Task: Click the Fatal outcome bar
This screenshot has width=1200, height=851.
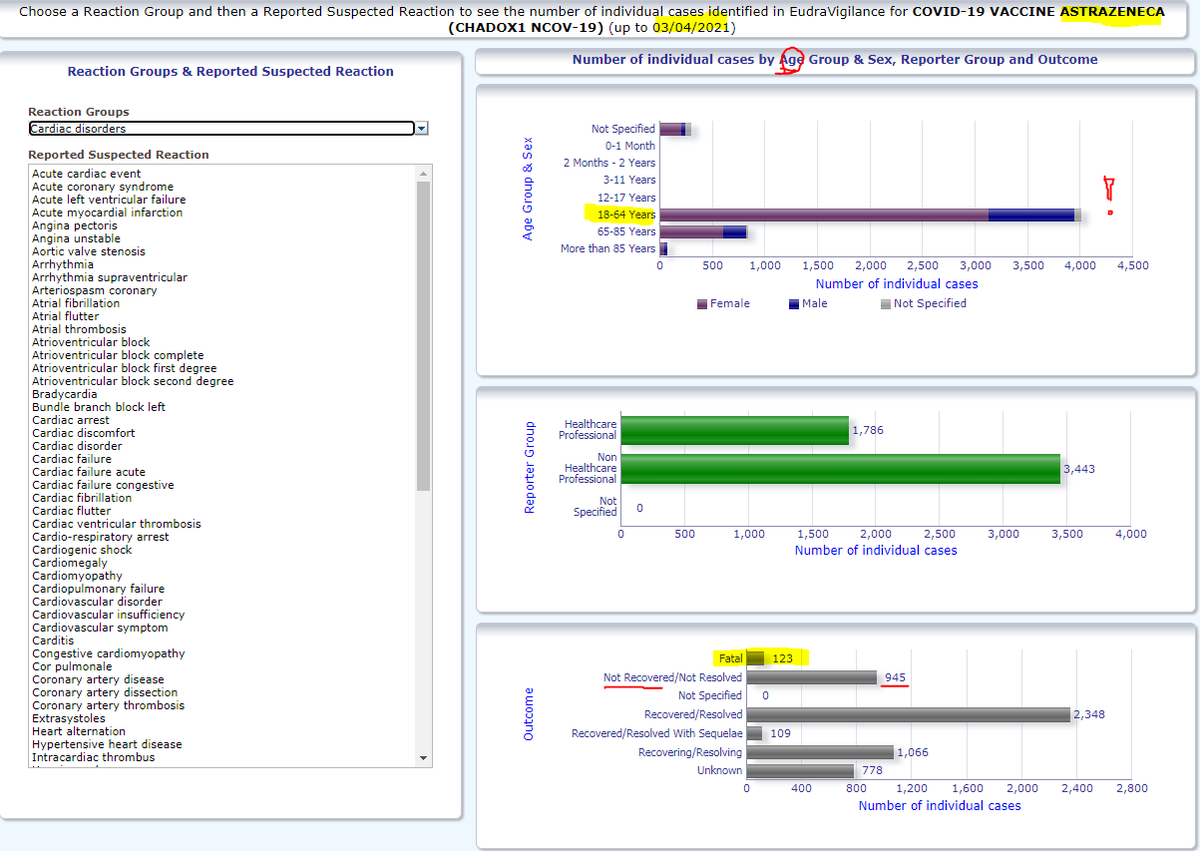Action: 755,658
